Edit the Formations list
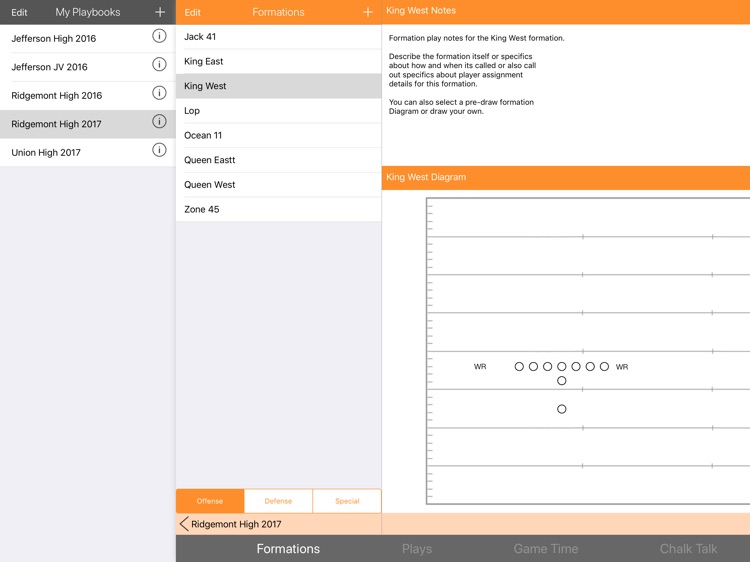This screenshot has width=750, height=562. click(192, 12)
